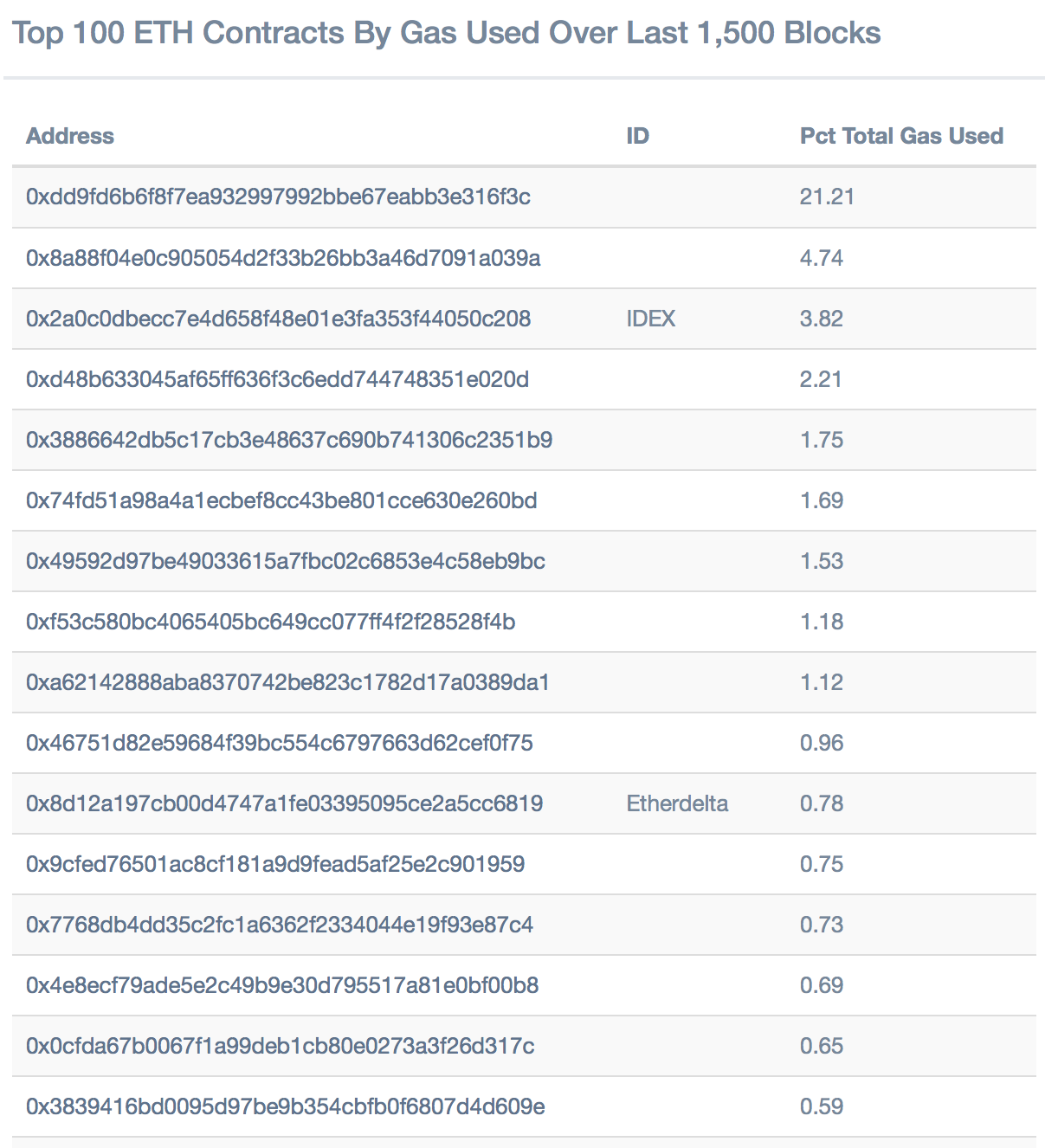Select the IDEX contract address 0x2a0c0dbecc

(x=278, y=319)
